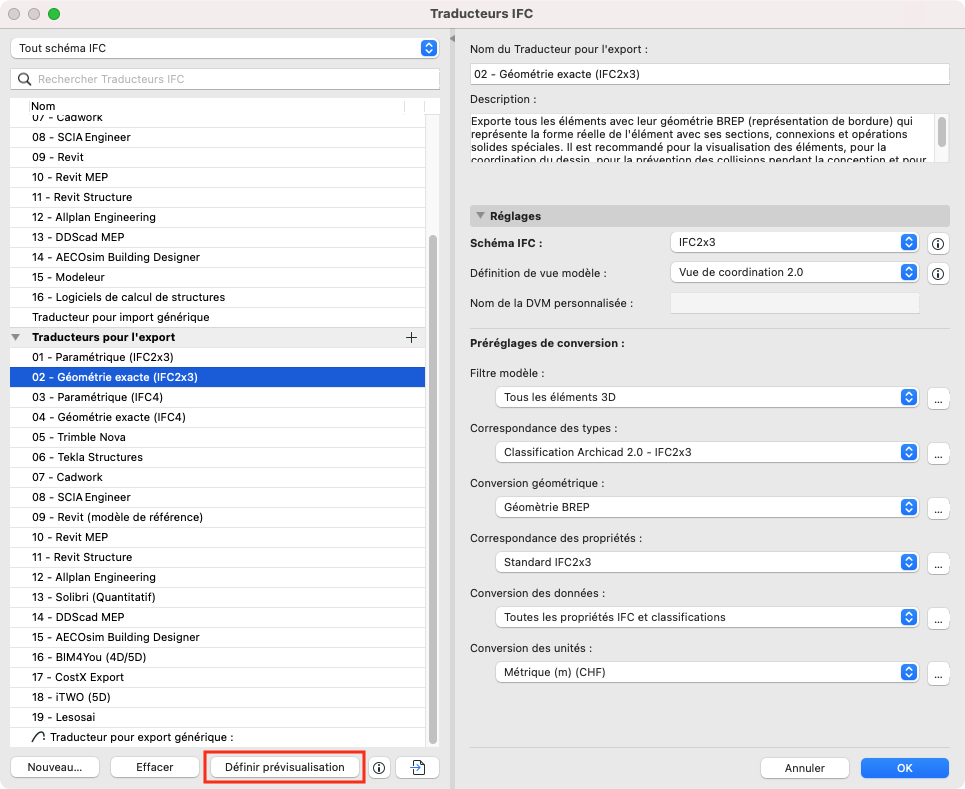
Task: Select 16 - Logiciels de calcul de structures
Action: (217, 297)
